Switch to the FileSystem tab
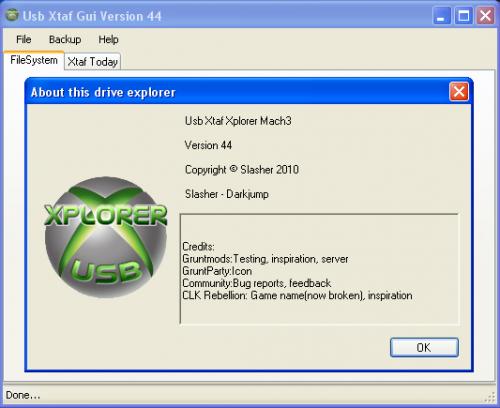500x408 pixels. 34,60
